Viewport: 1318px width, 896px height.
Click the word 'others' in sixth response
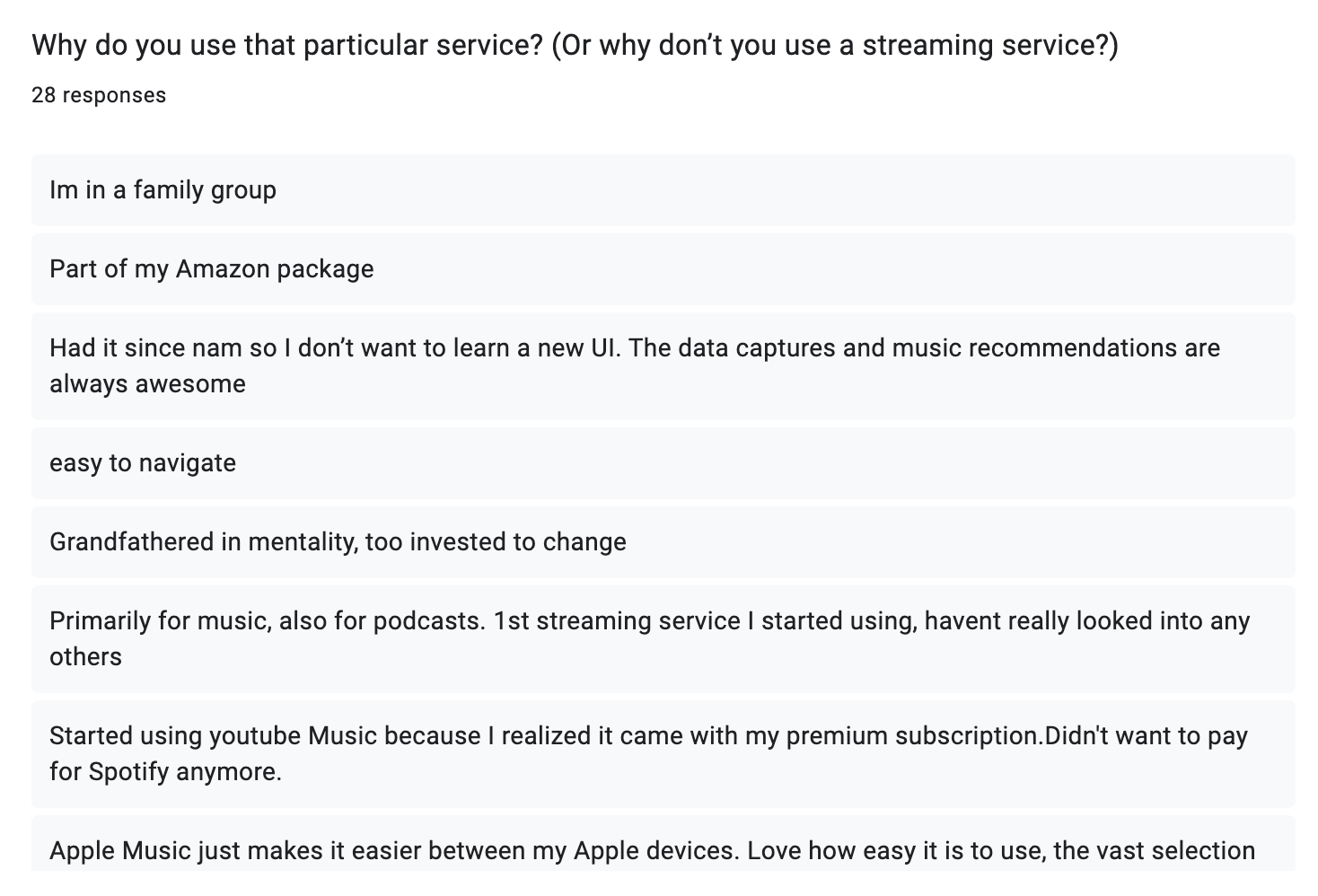coord(85,657)
